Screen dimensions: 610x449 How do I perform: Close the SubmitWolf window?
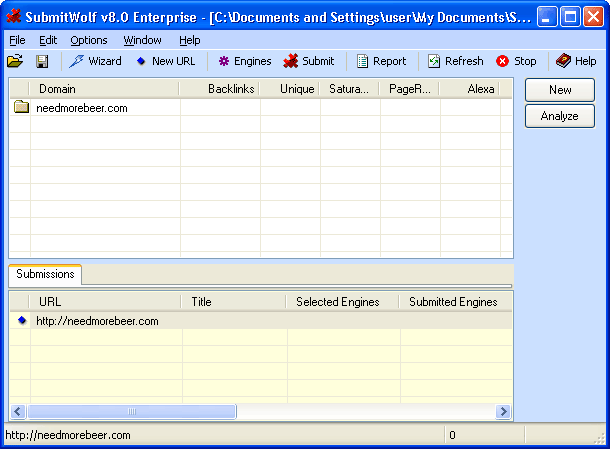point(594,17)
